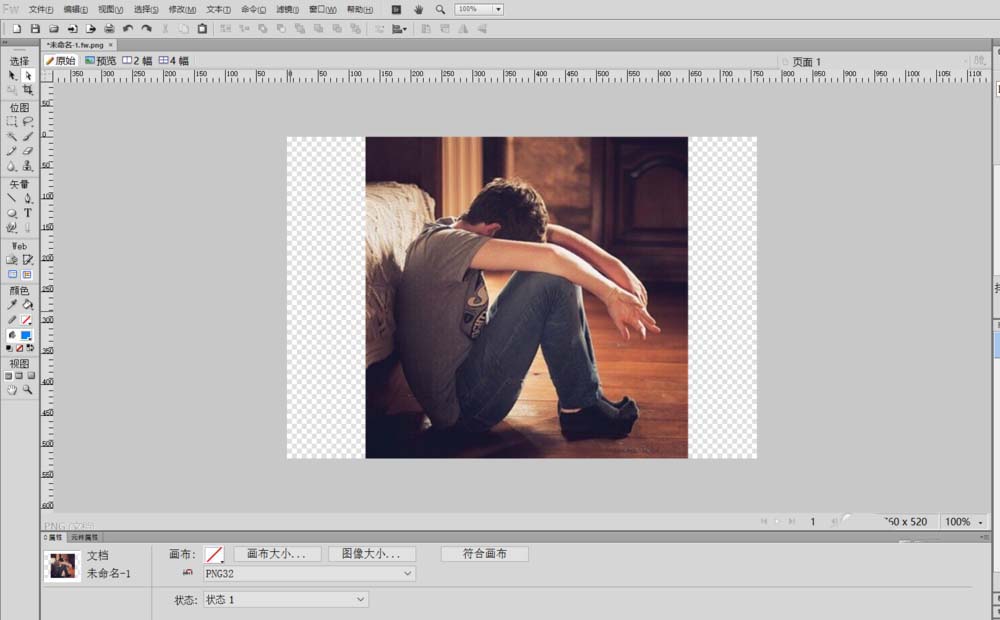Select the Text tool
The height and width of the screenshot is (620, 1000).
pyautogui.click(x=27, y=213)
